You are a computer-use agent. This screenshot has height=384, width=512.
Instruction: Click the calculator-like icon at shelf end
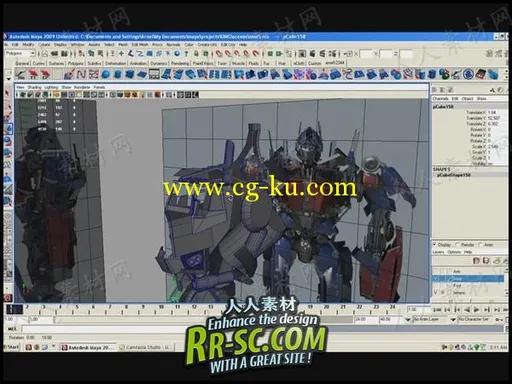coord(480,74)
